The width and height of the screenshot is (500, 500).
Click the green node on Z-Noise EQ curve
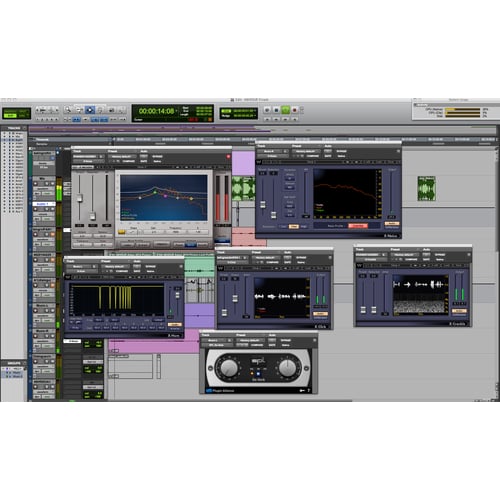click(155, 192)
